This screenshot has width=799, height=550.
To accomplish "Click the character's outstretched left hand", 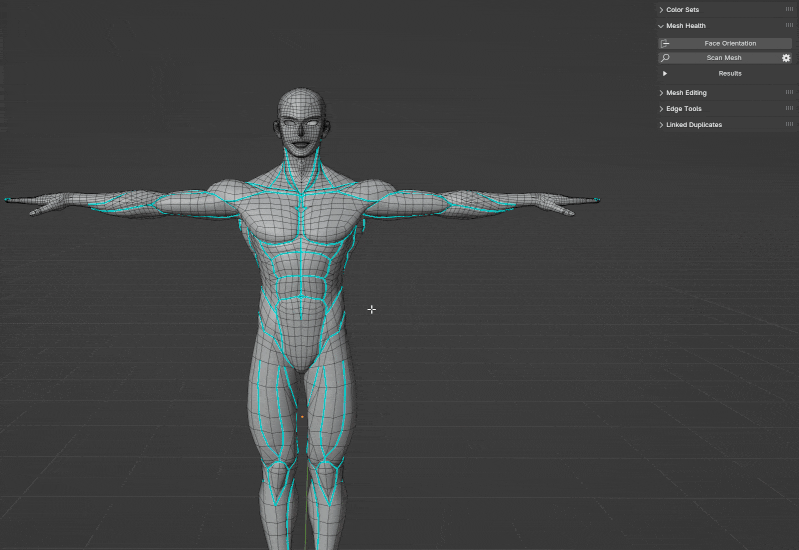I will pos(568,203).
